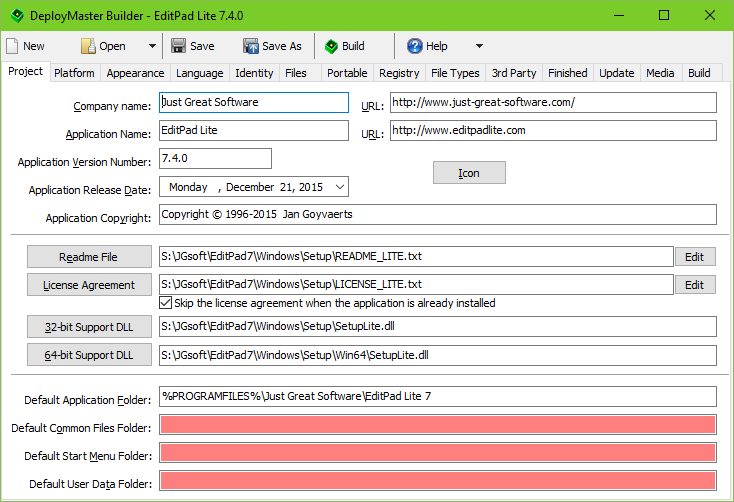734x502 pixels.
Task: Toggle Skip the license agreement checkbox
Action: 165,303
